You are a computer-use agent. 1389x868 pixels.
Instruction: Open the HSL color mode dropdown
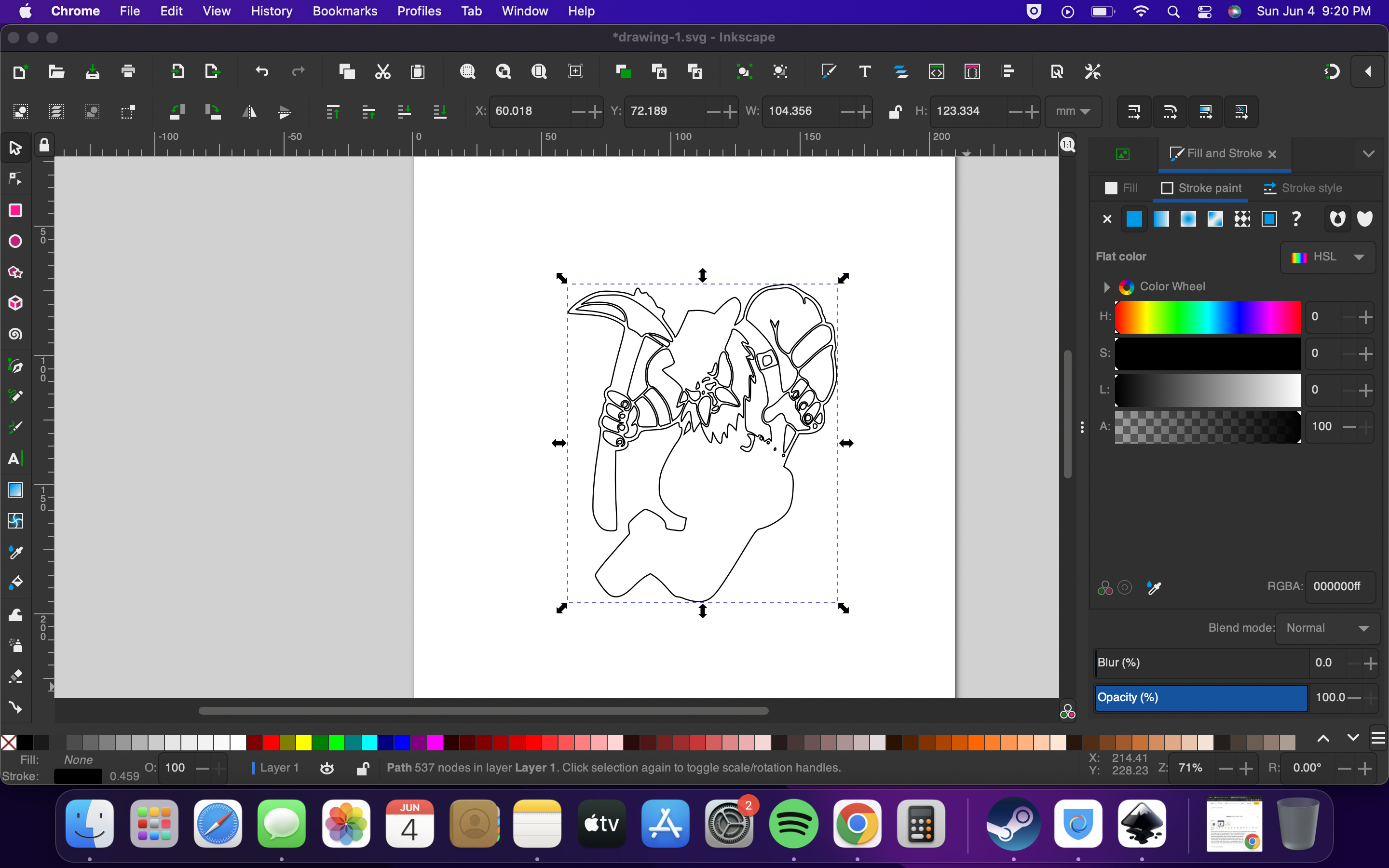pos(1359,256)
